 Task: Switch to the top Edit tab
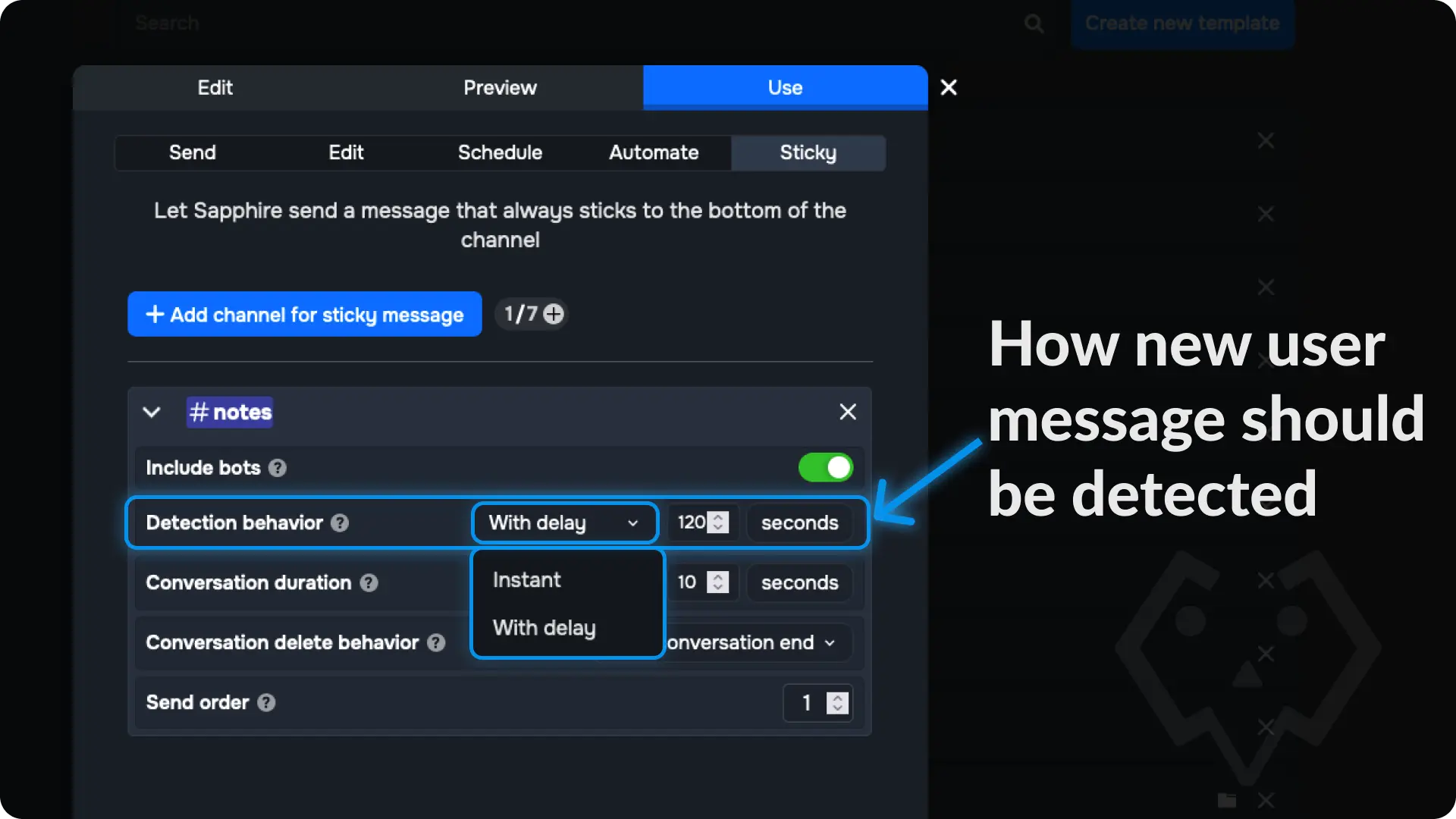pyautogui.click(x=215, y=88)
